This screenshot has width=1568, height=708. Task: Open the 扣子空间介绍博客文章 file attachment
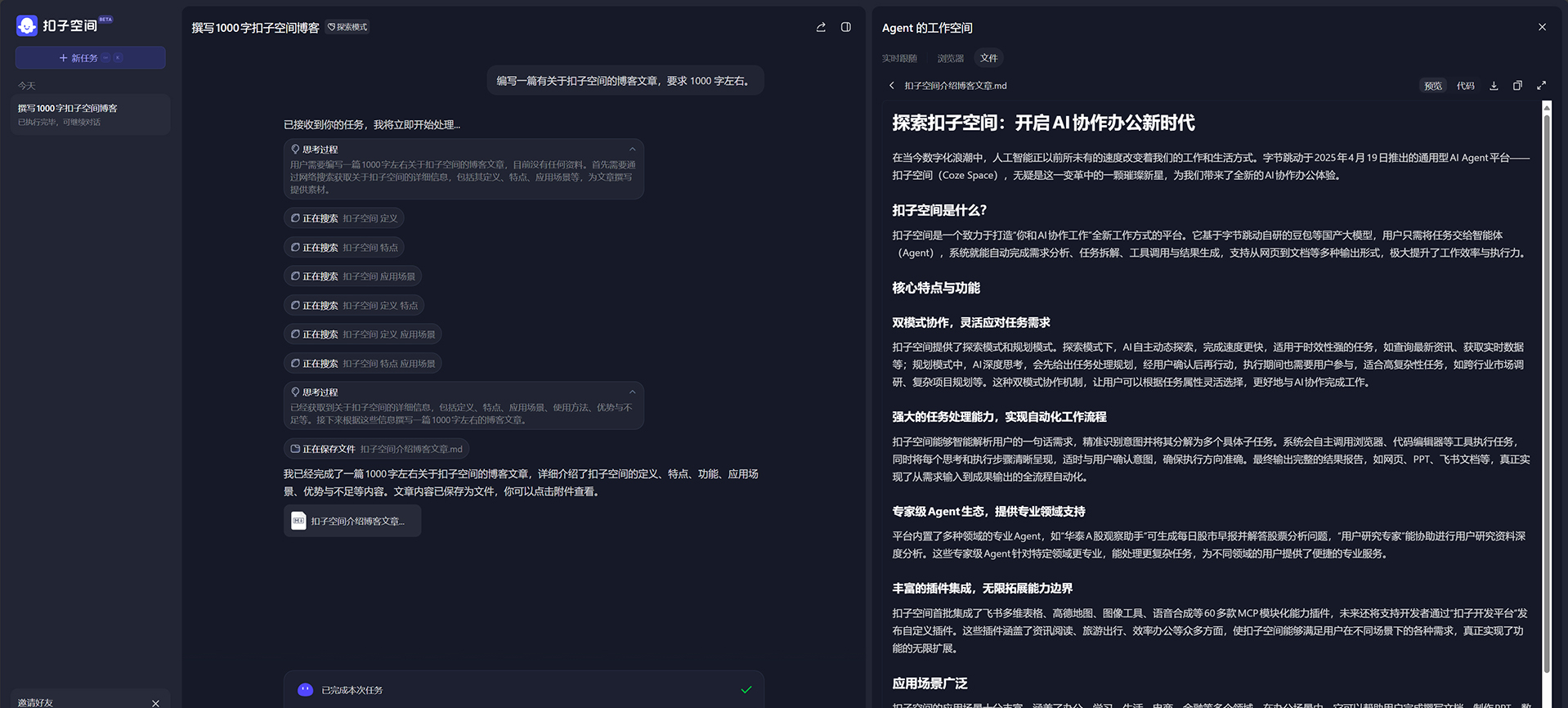(x=352, y=521)
